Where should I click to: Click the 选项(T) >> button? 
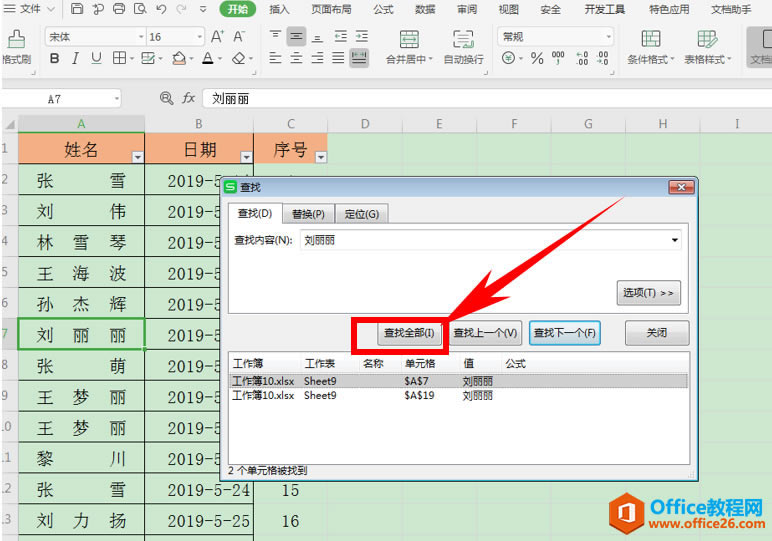pos(648,293)
